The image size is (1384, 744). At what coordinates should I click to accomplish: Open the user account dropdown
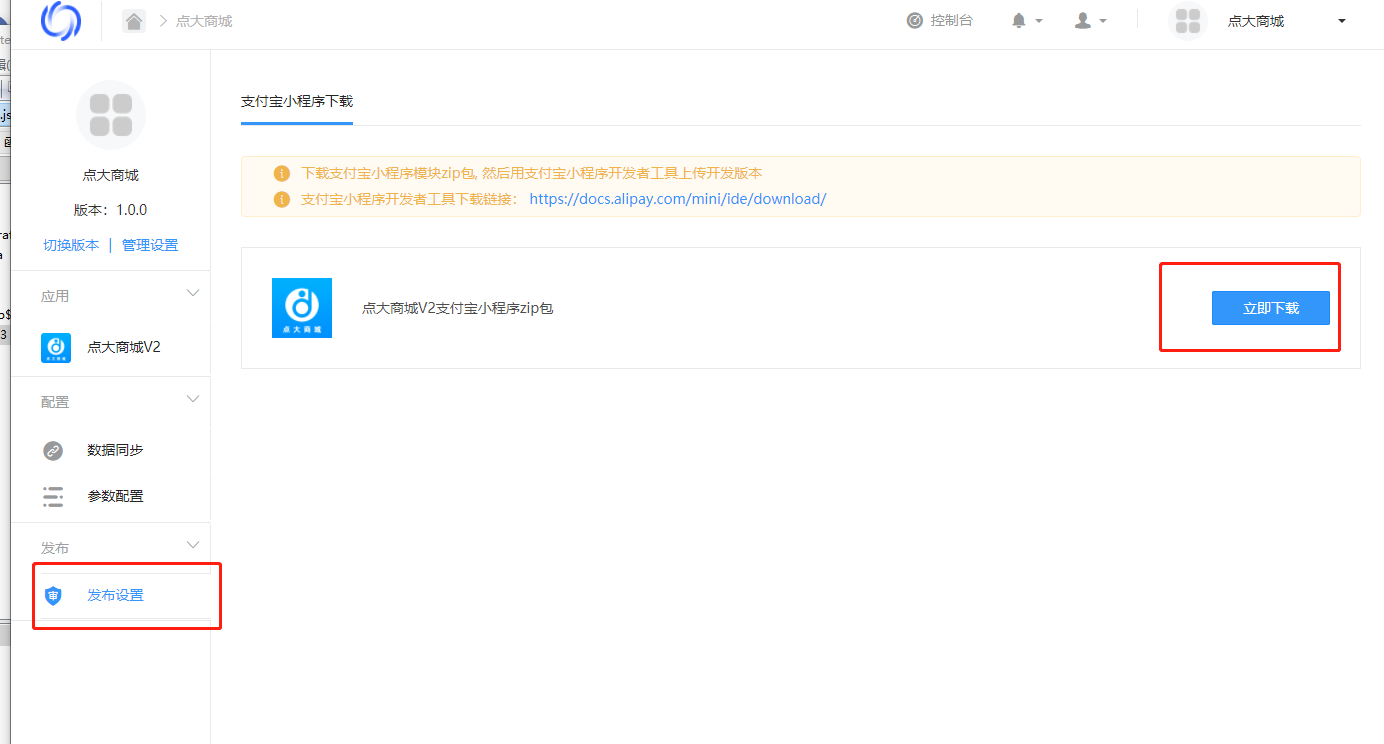click(x=1090, y=20)
